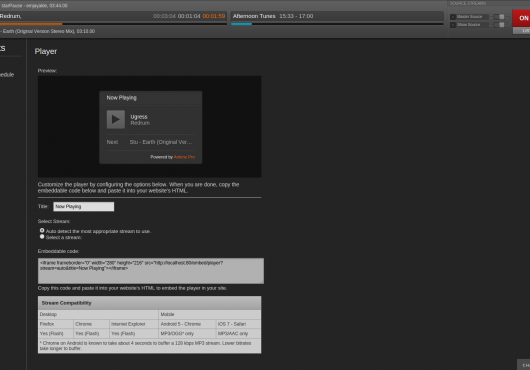Click inside the Embeddable code iframe textarea

pos(151,271)
